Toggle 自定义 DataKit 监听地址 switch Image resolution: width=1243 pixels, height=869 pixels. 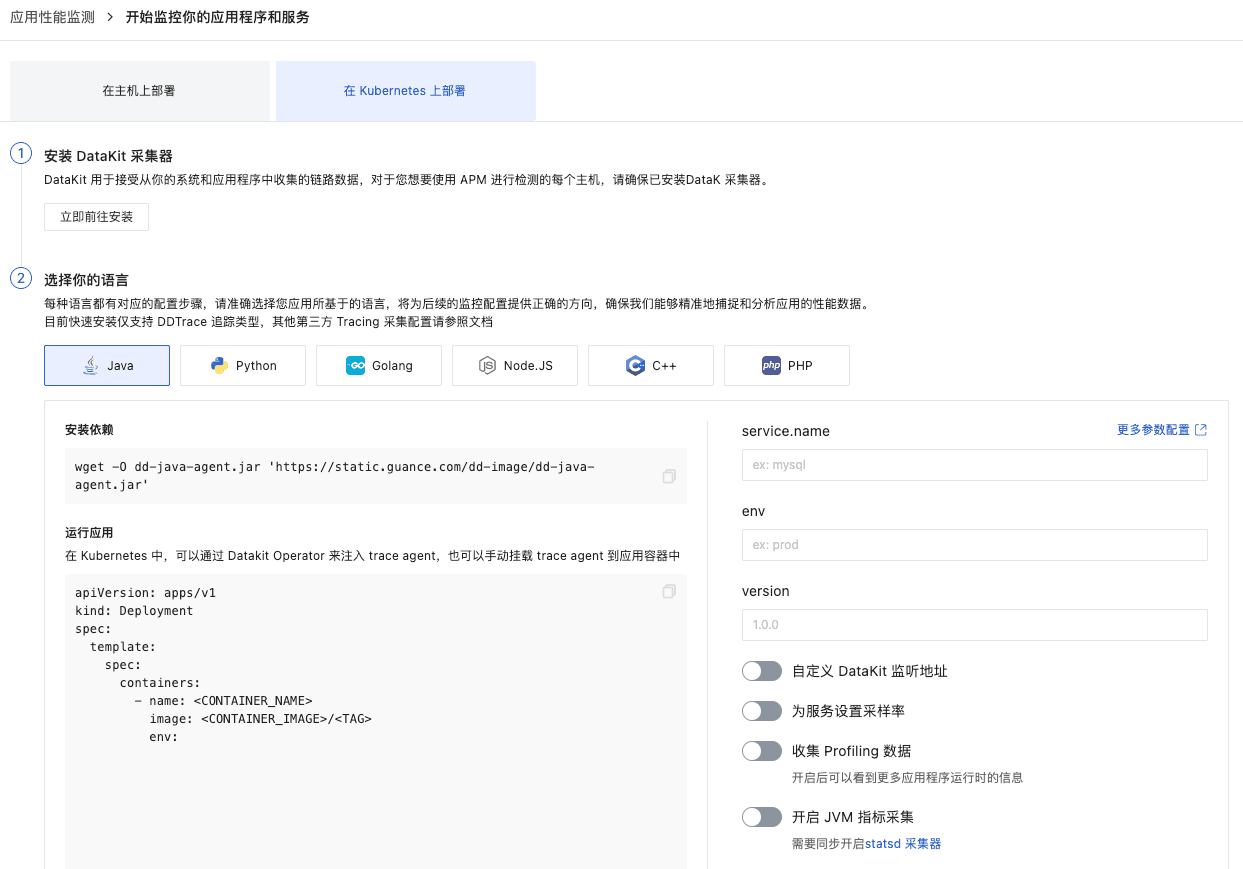762,671
